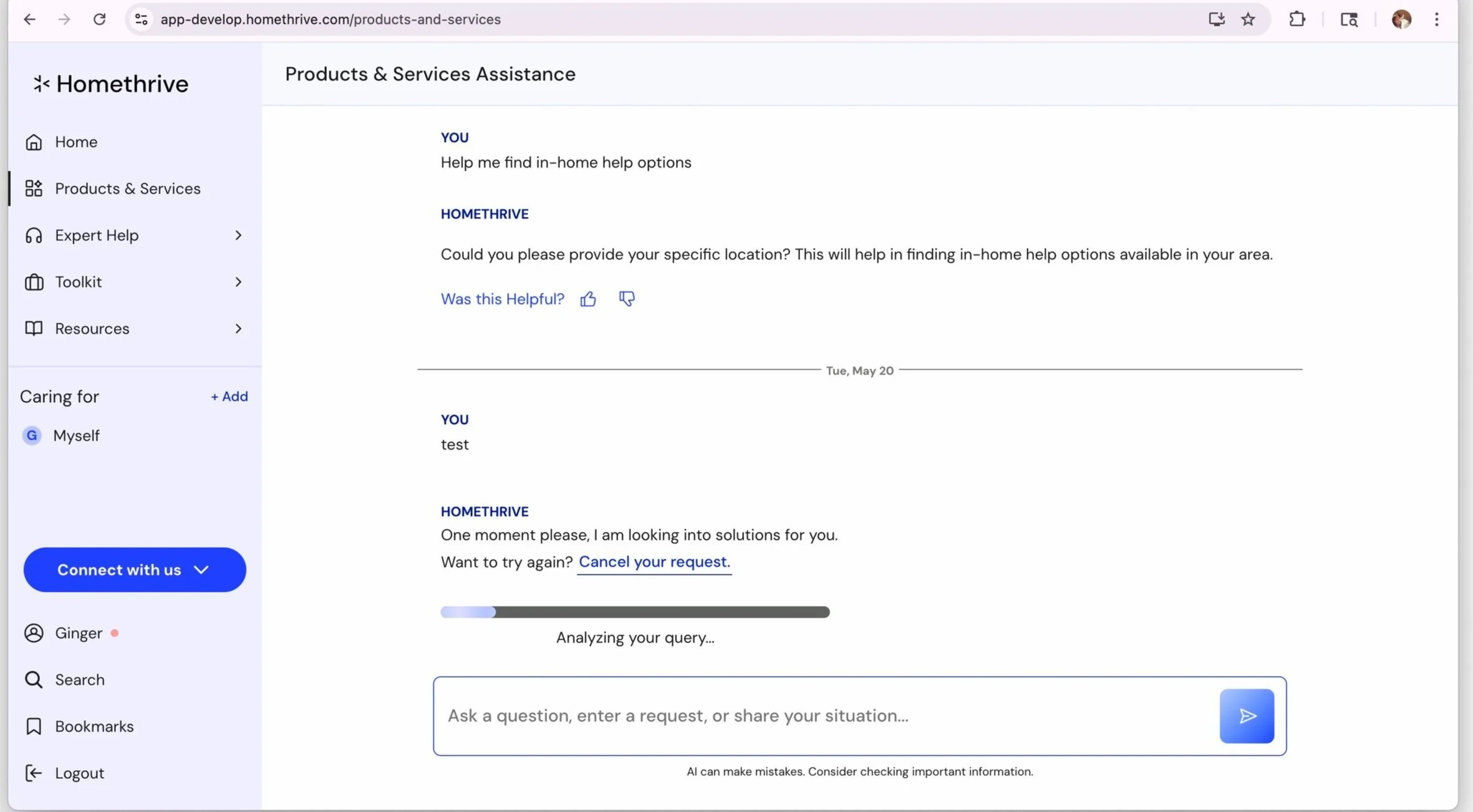Click the Logout icon item
Screen dimensions: 1473x812
coord(34,773)
